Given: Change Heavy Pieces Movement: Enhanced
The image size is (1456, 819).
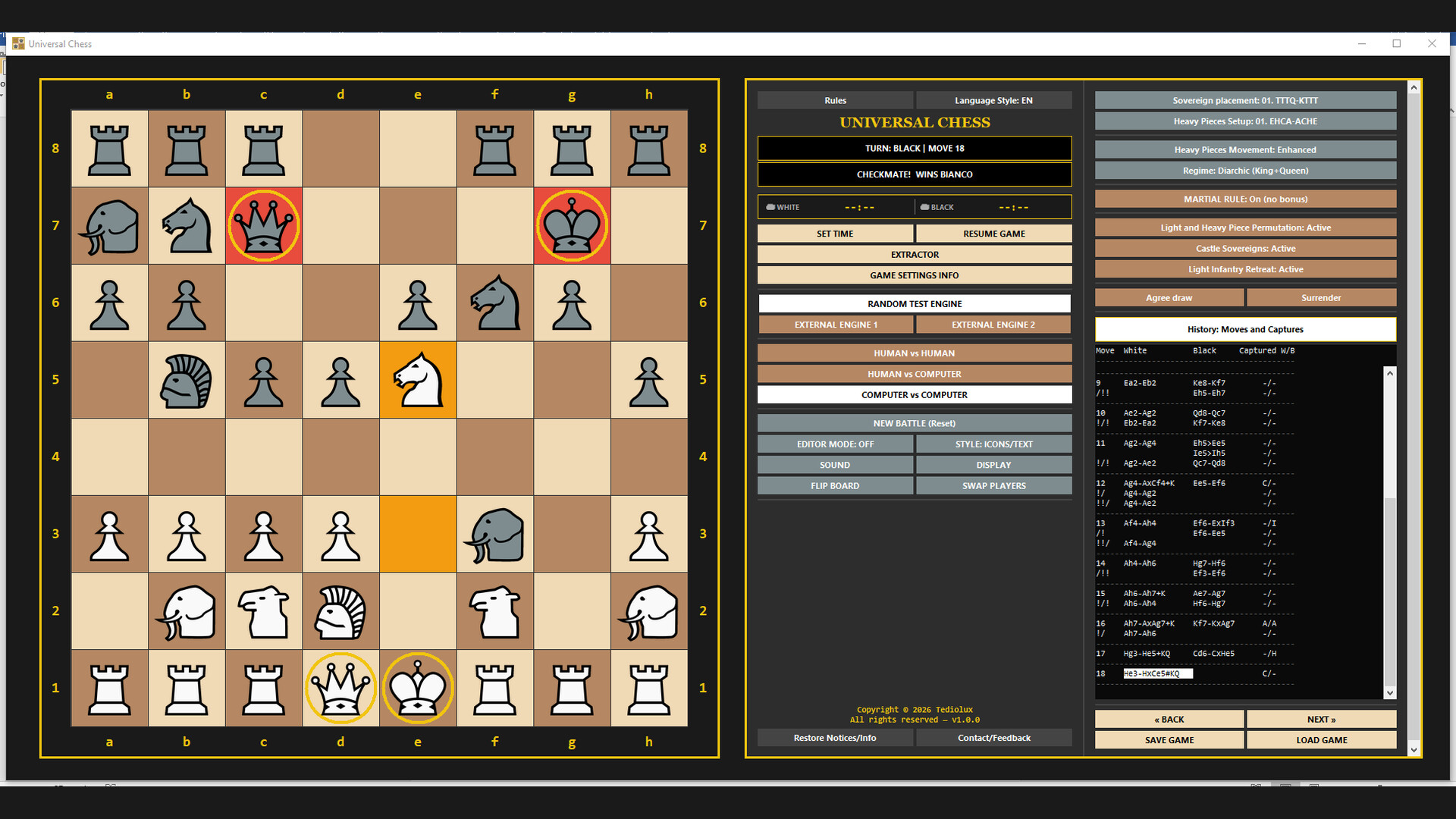Looking at the screenshot, I should (1245, 150).
